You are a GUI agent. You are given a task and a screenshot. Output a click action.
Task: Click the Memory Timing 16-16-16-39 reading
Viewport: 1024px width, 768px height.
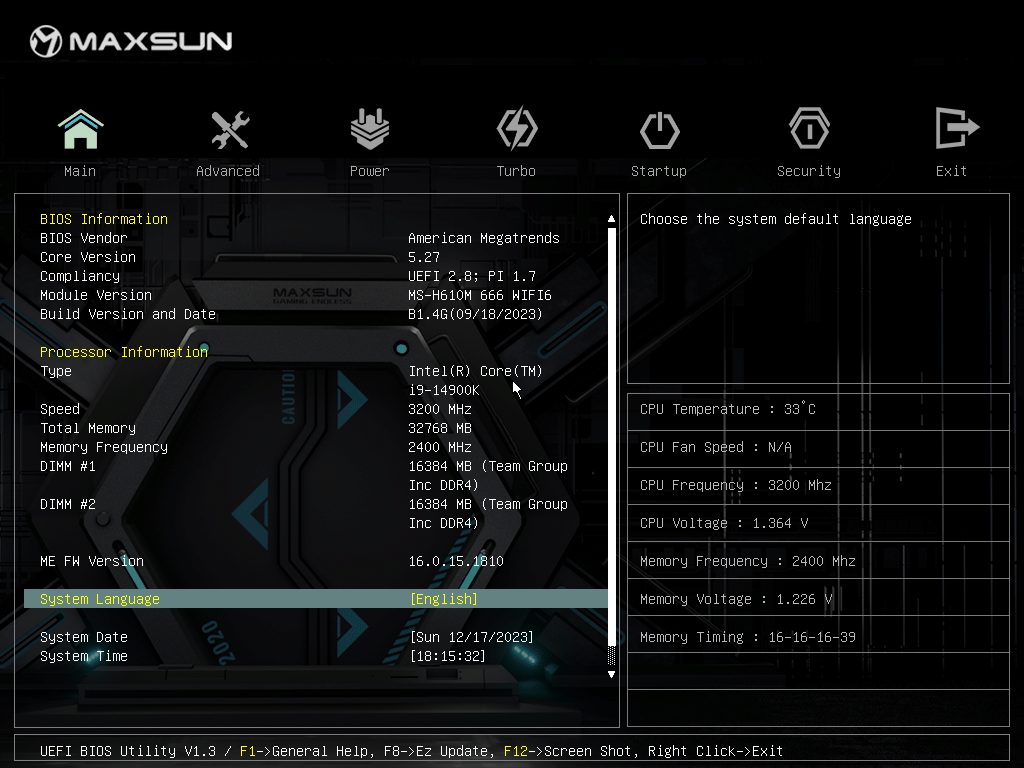[x=748, y=637]
